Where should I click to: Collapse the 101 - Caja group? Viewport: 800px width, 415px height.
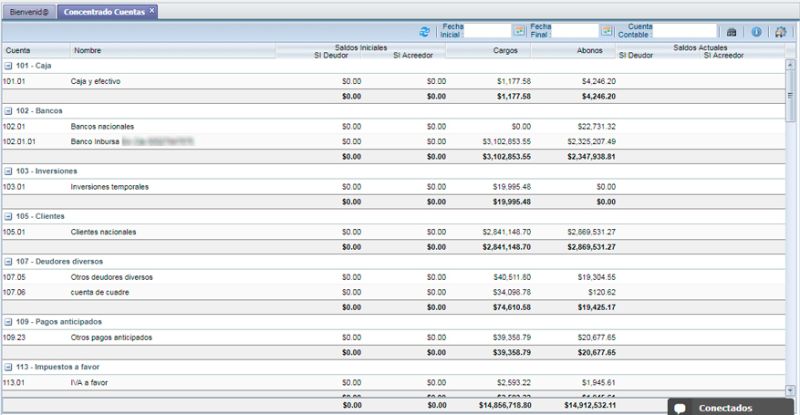coord(8,65)
